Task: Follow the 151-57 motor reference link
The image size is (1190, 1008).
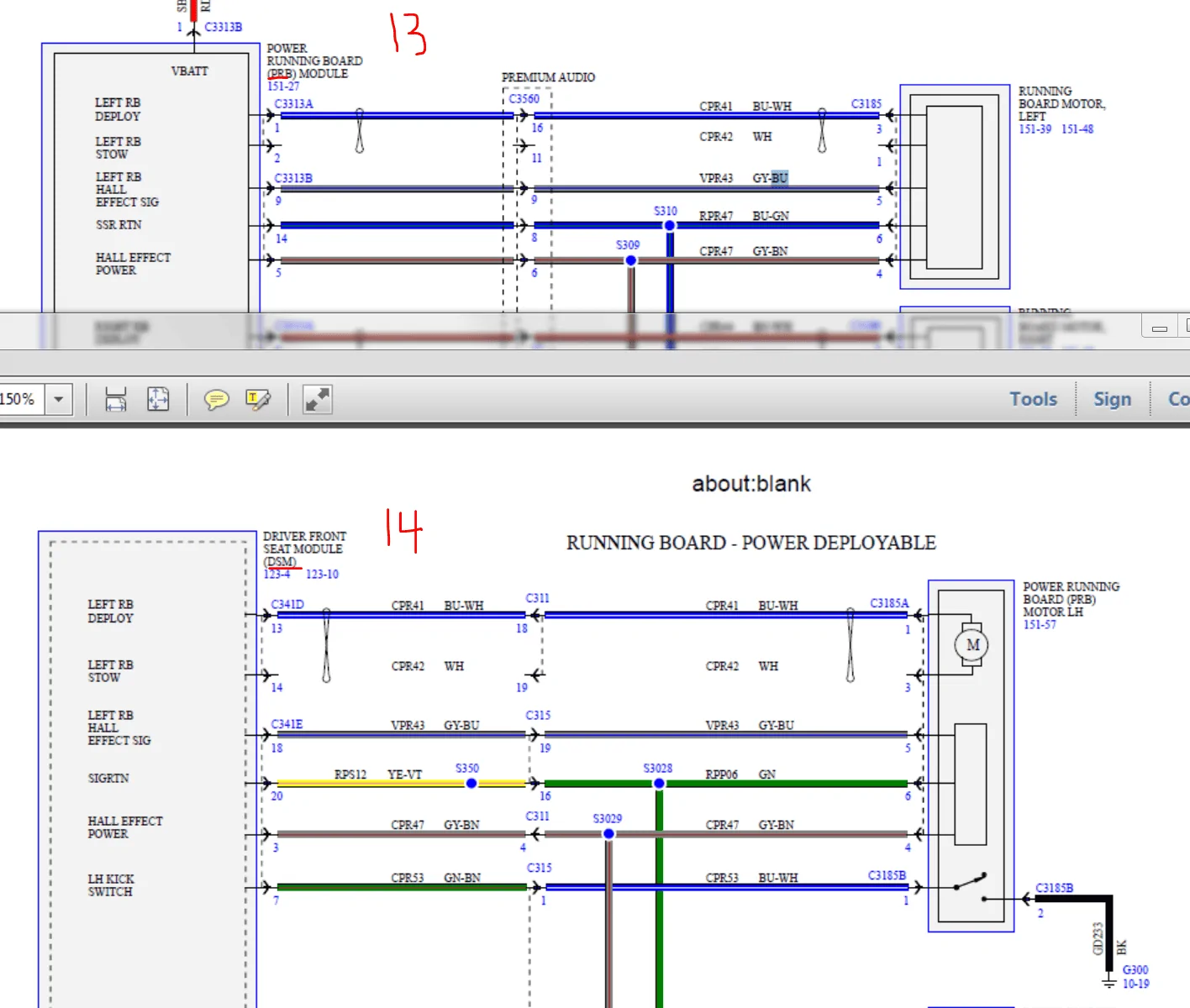Action: (x=1040, y=625)
